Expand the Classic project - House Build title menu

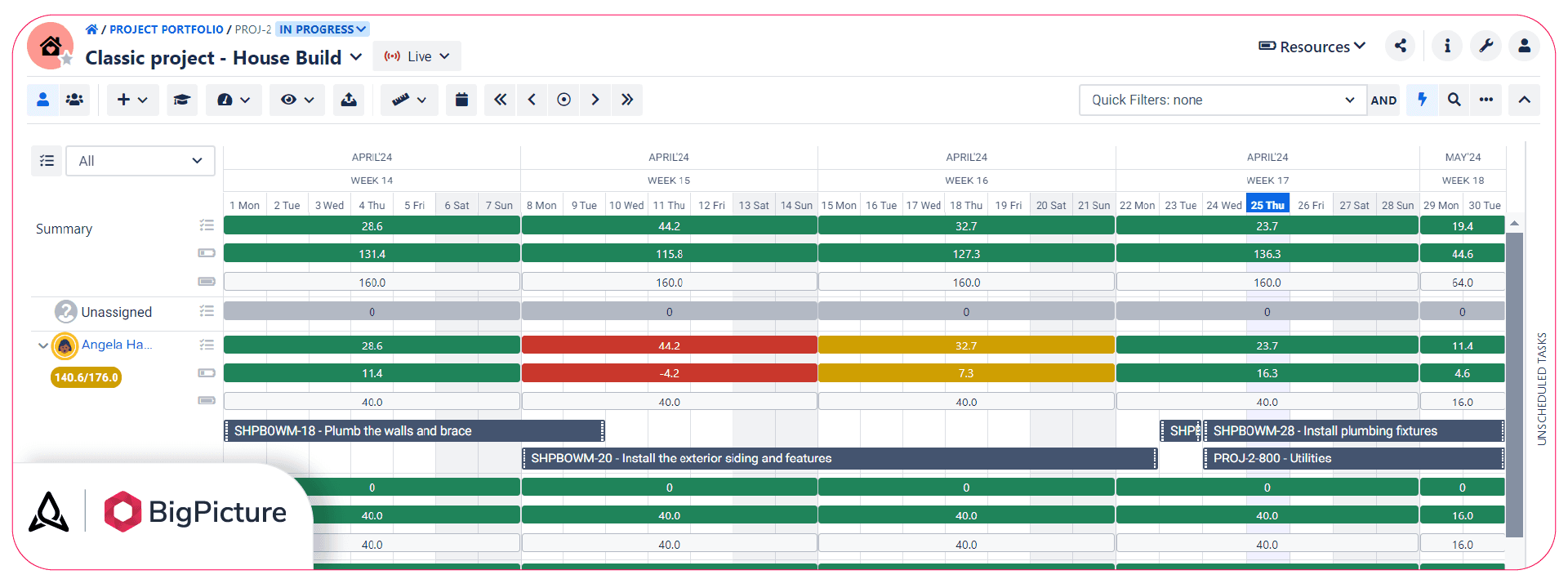pos(356,57)
